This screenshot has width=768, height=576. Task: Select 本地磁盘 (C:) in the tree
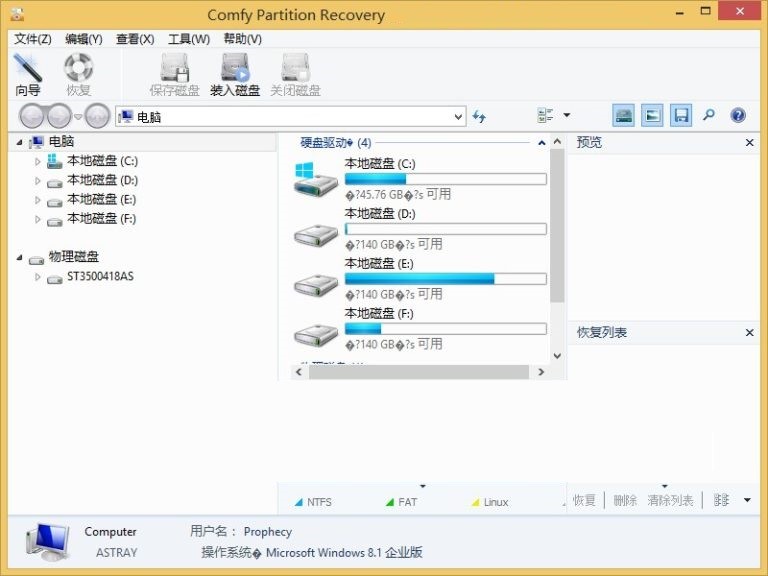102,161
